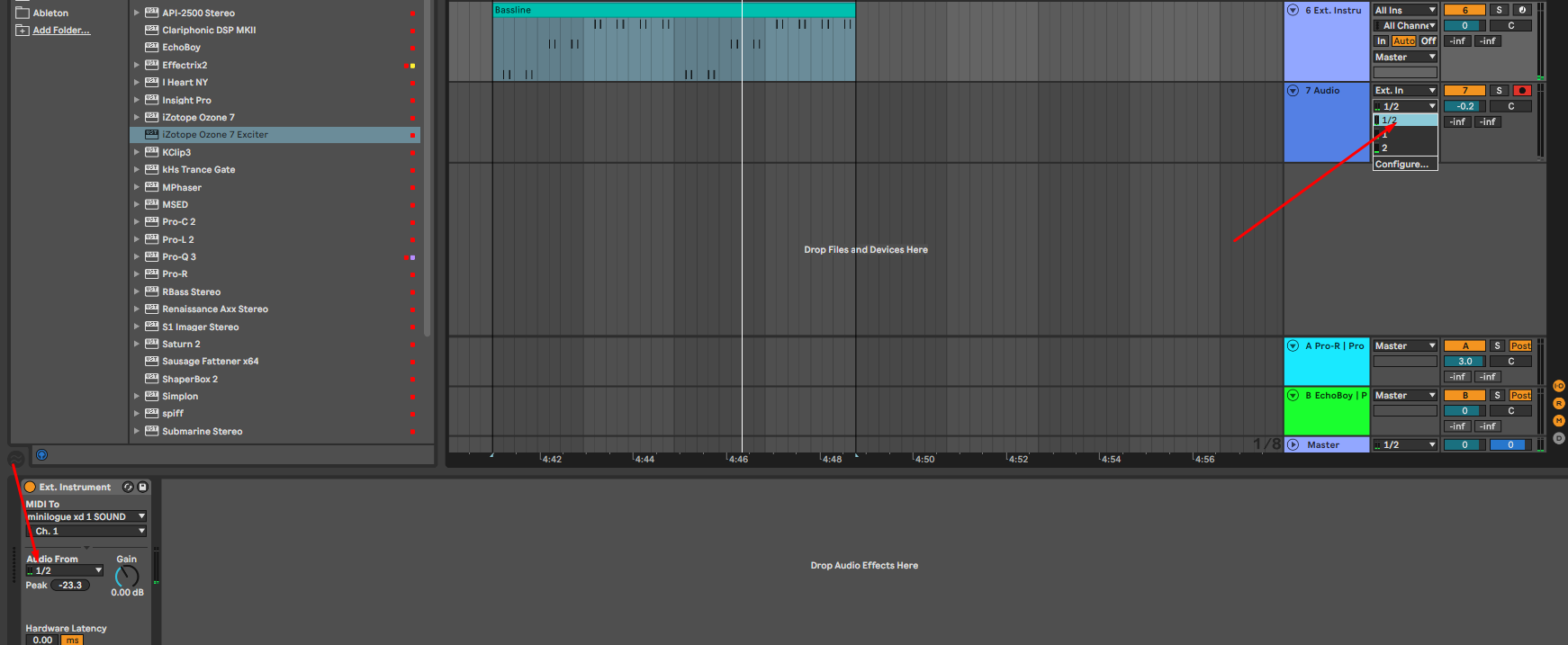Fold the B EchoBoy return track
Viewport: 1568px width, 645px height.
point(1293,395)
